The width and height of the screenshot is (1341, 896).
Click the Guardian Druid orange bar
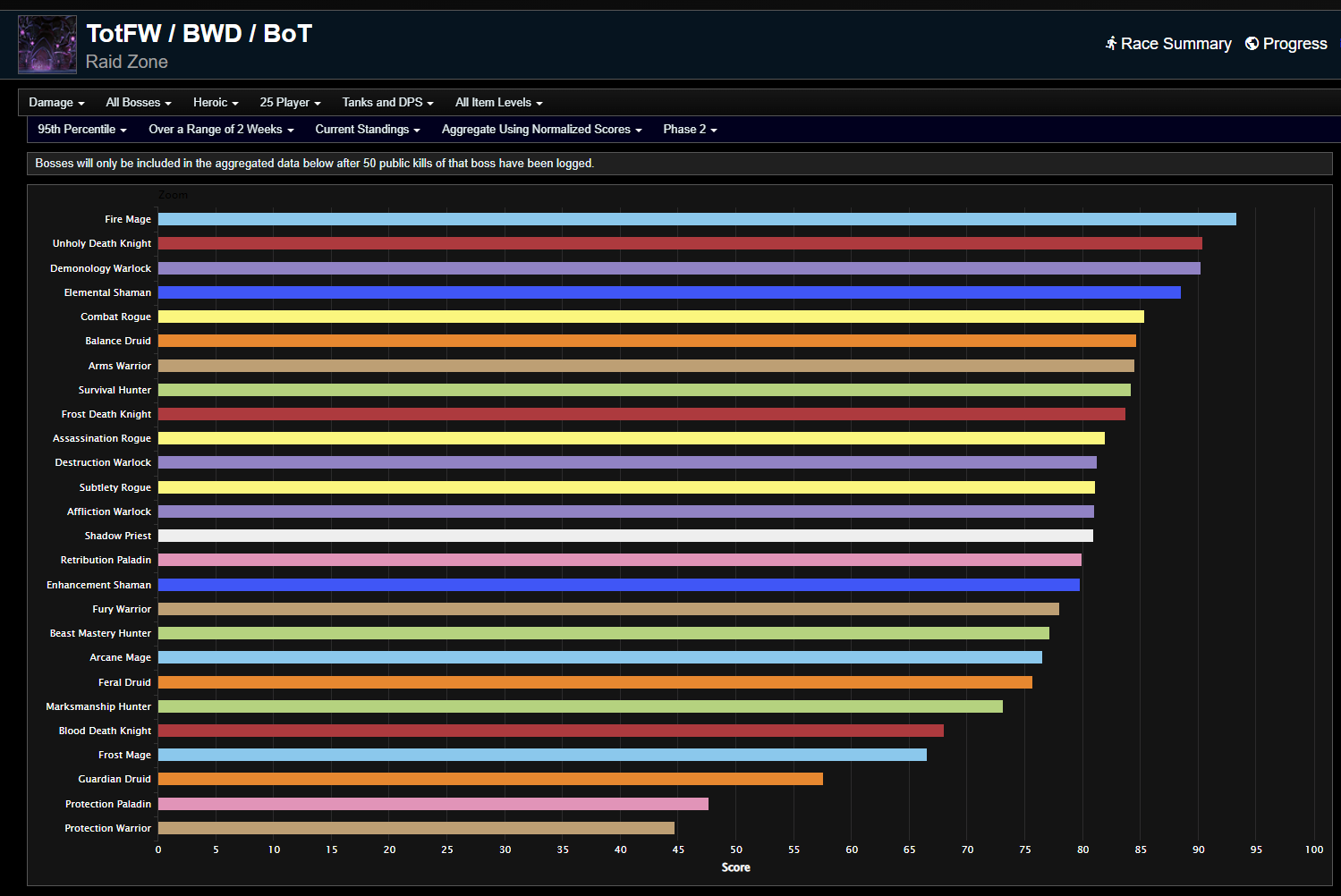(490, 779)
